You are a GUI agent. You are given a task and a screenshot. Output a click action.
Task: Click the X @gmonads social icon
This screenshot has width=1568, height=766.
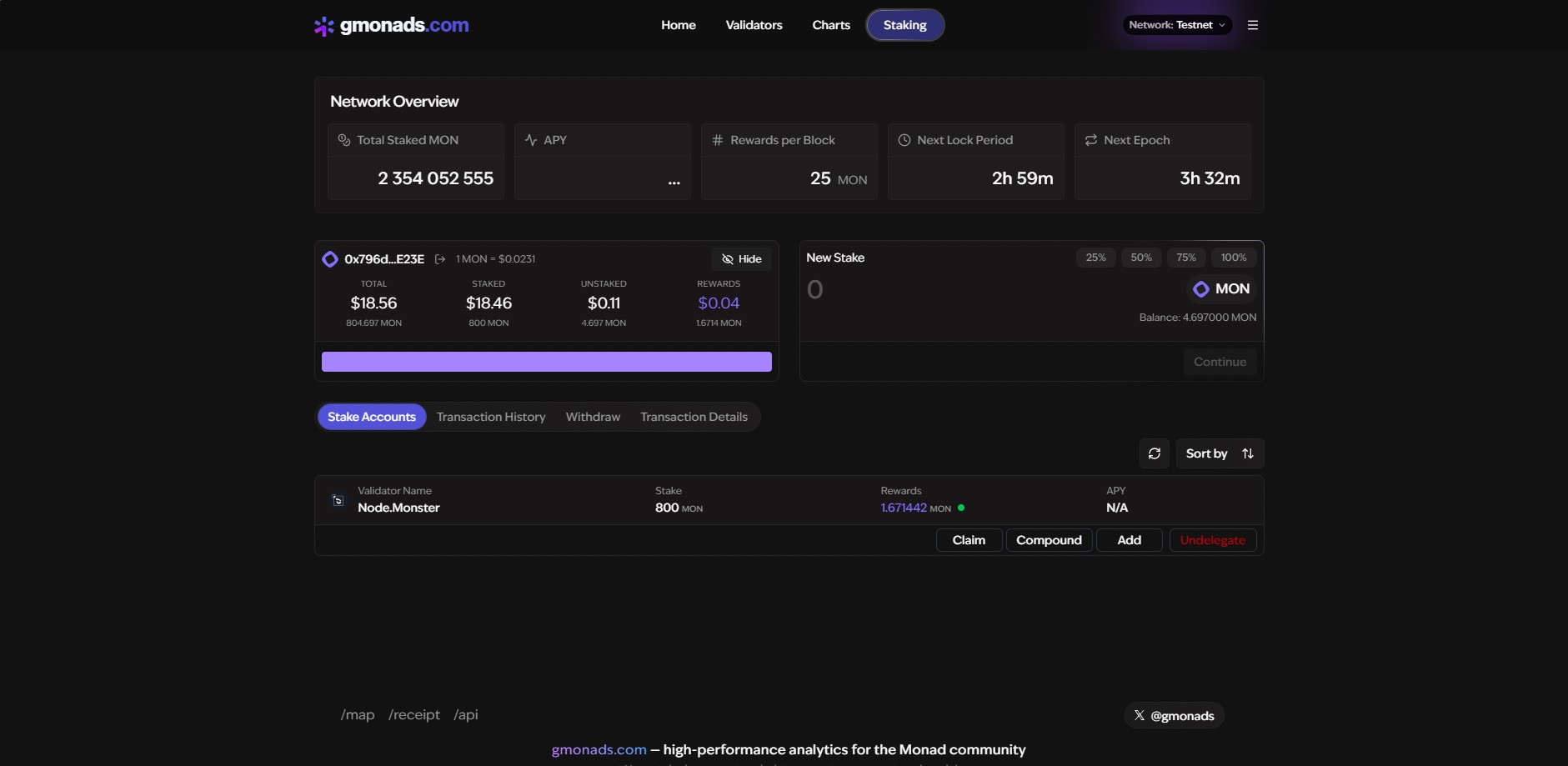1138,715
